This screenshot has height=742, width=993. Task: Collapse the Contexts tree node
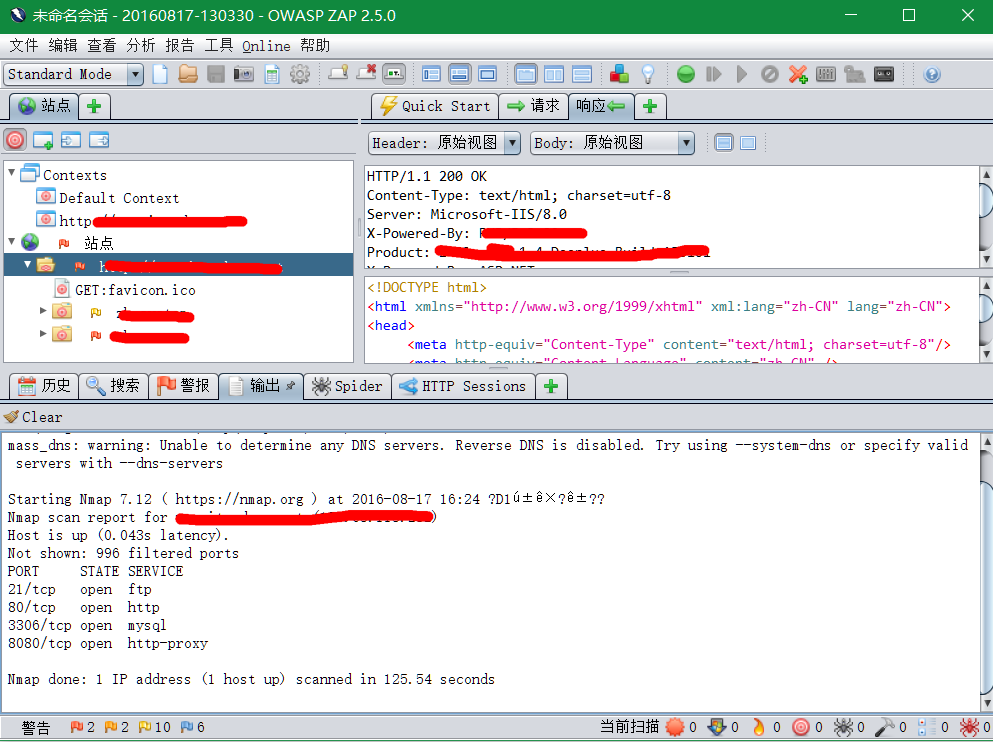(11, 172)
